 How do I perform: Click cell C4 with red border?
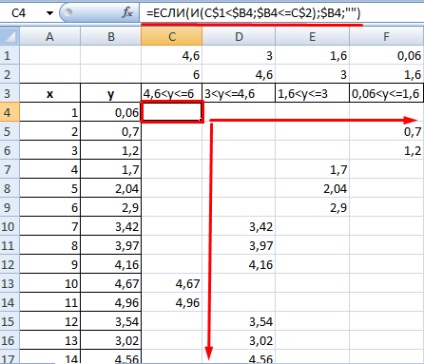(x=172, y=112)
